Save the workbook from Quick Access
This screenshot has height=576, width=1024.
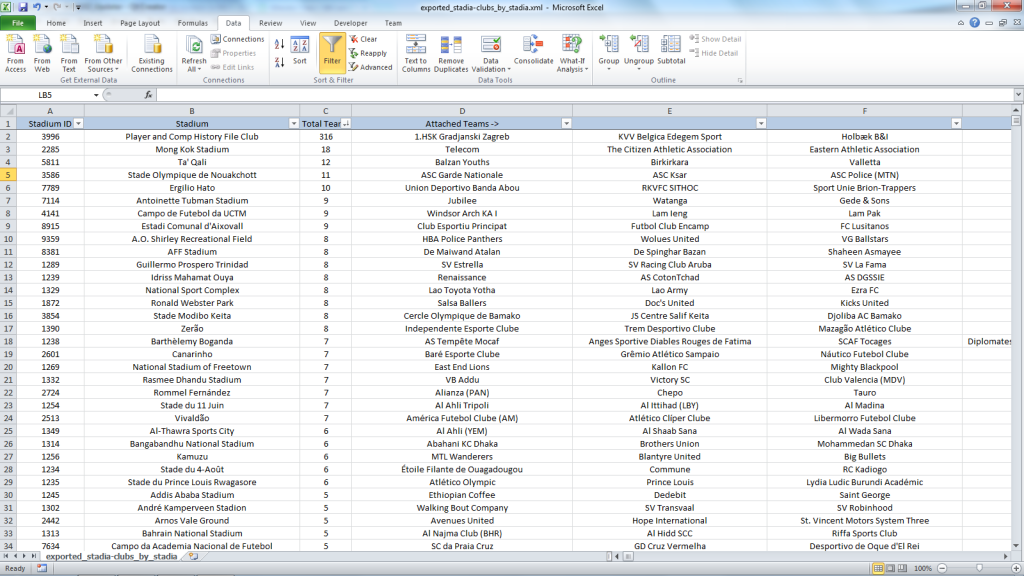(x=23, y=7)
